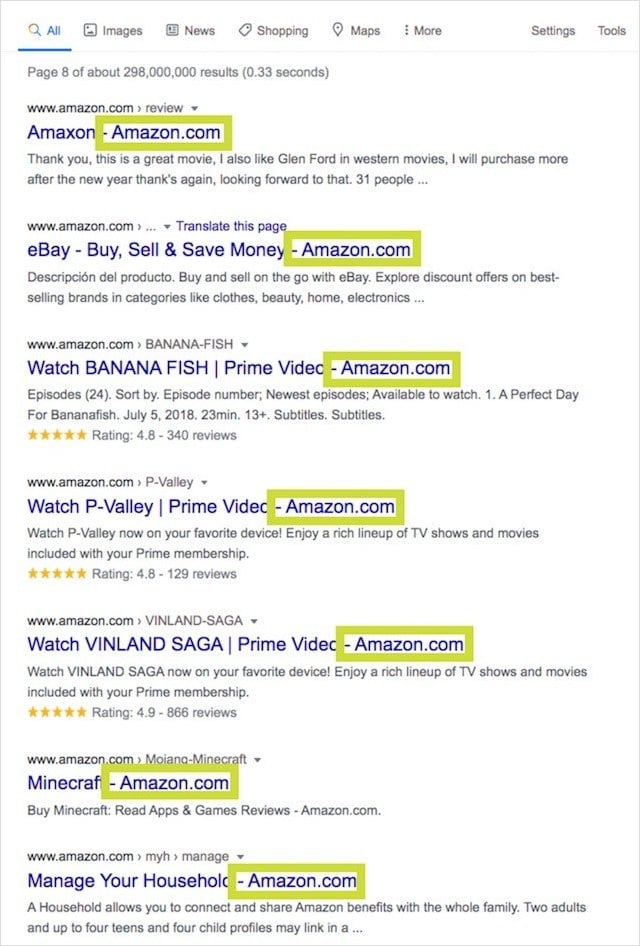This screenshot has height=946, width=640.
Task: Open the Watch P-Valley Prime Video result
Action: (x=146, y=506)
